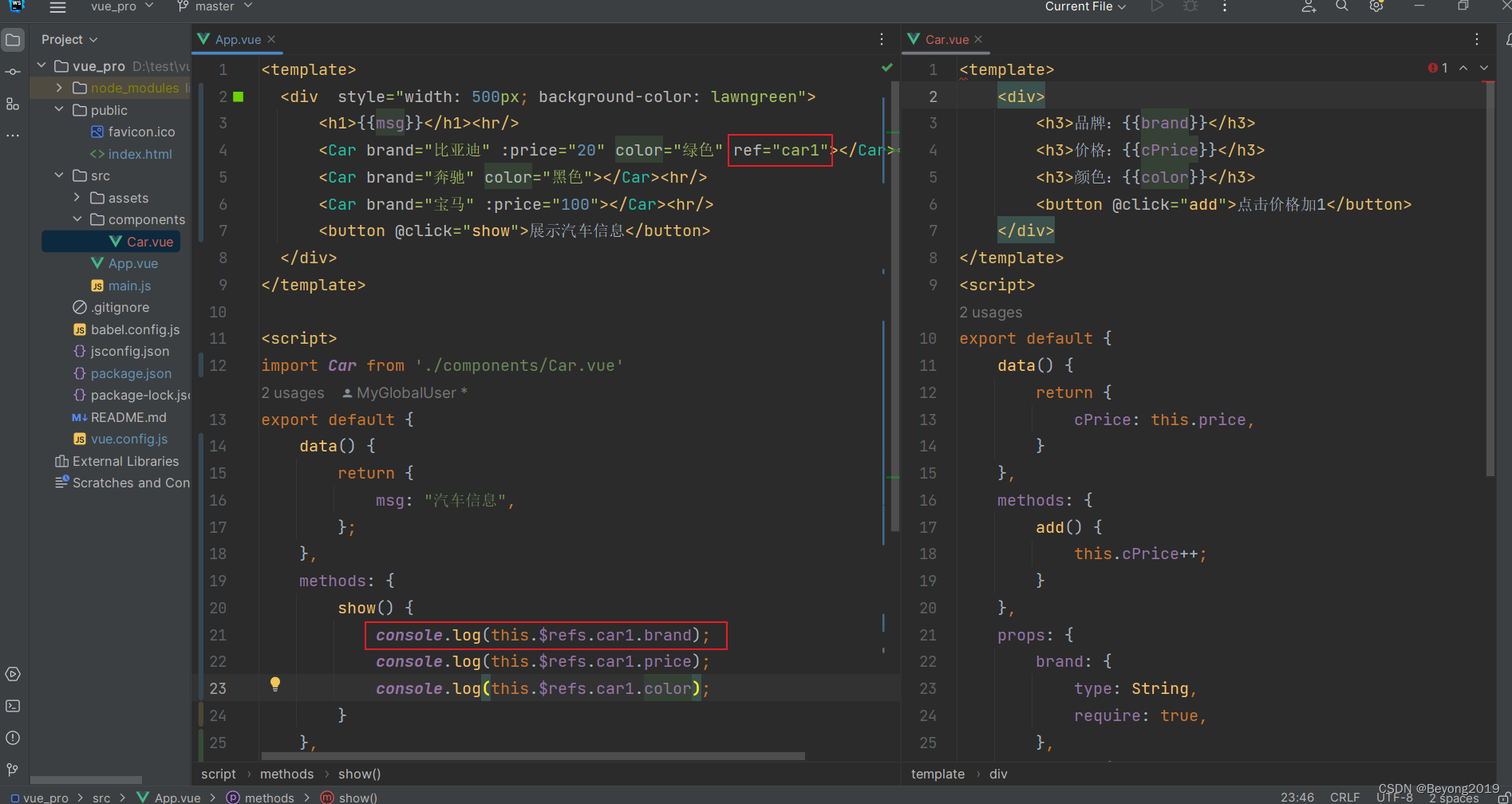
Task: Click the '2 usages' hint in Car.vue
Action: (991, 312)
